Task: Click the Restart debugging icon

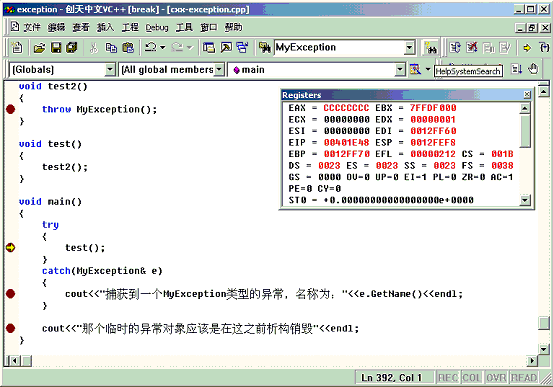Action: 455,47
